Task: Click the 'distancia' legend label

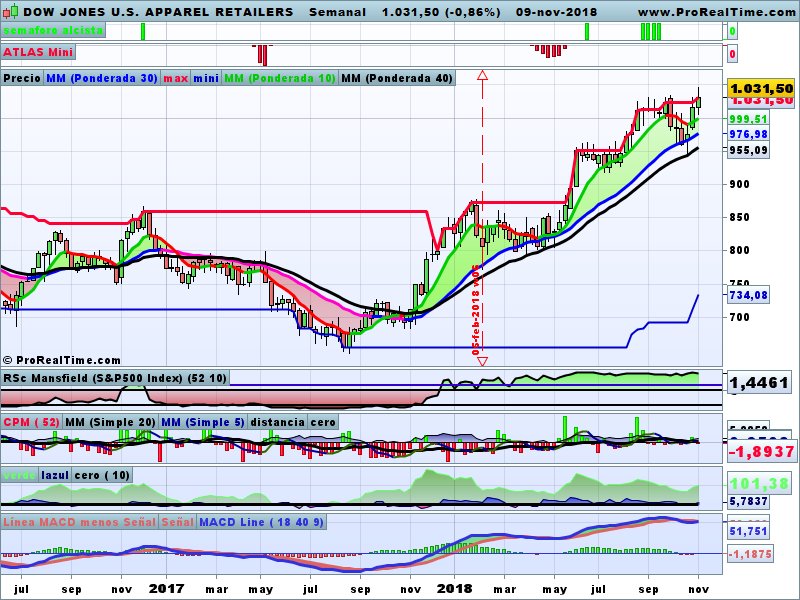Action: (x=278, y=422)
